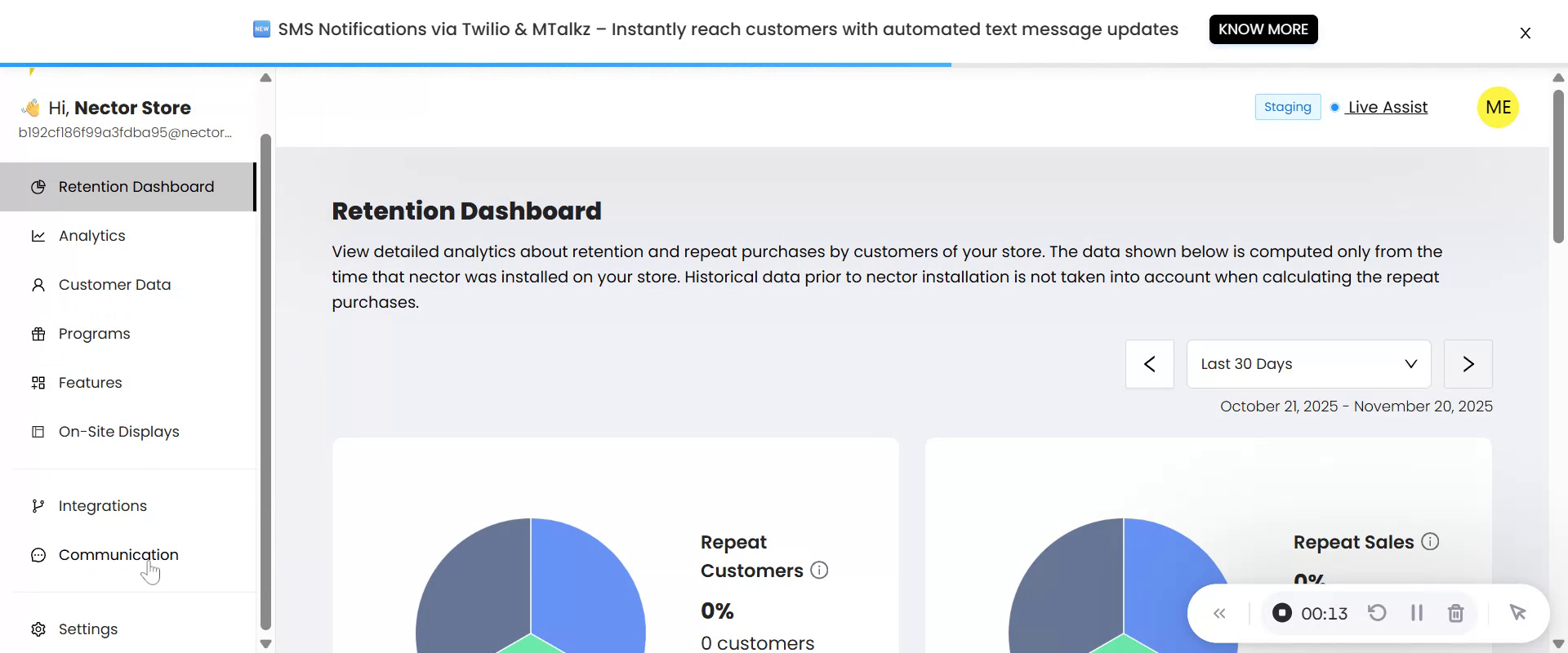Dismiss the SMS Notifications banner
The image size is (1568, 653).
[1525, 33]
